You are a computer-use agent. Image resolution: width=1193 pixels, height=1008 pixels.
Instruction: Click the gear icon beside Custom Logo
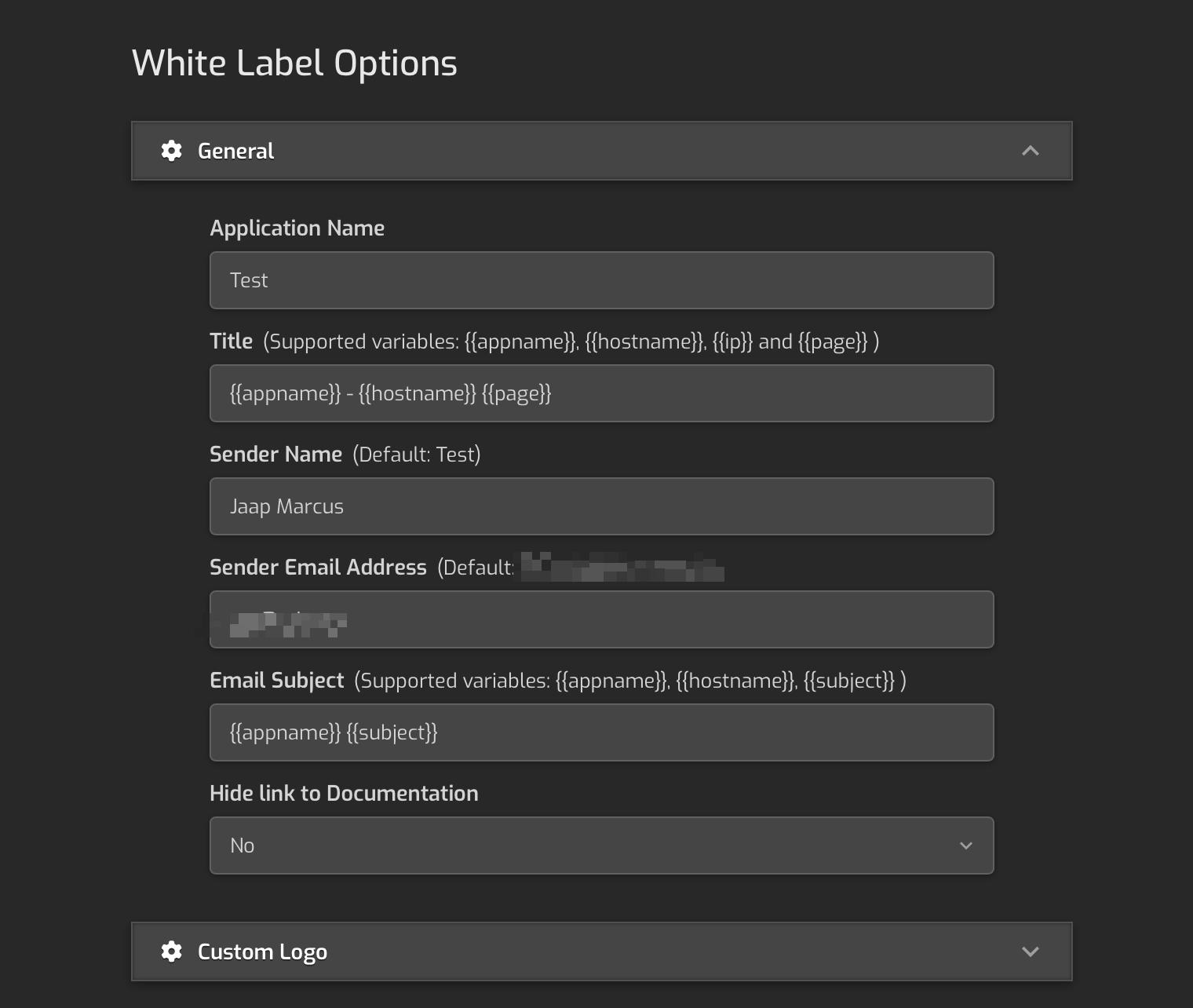tap(171, 951)
